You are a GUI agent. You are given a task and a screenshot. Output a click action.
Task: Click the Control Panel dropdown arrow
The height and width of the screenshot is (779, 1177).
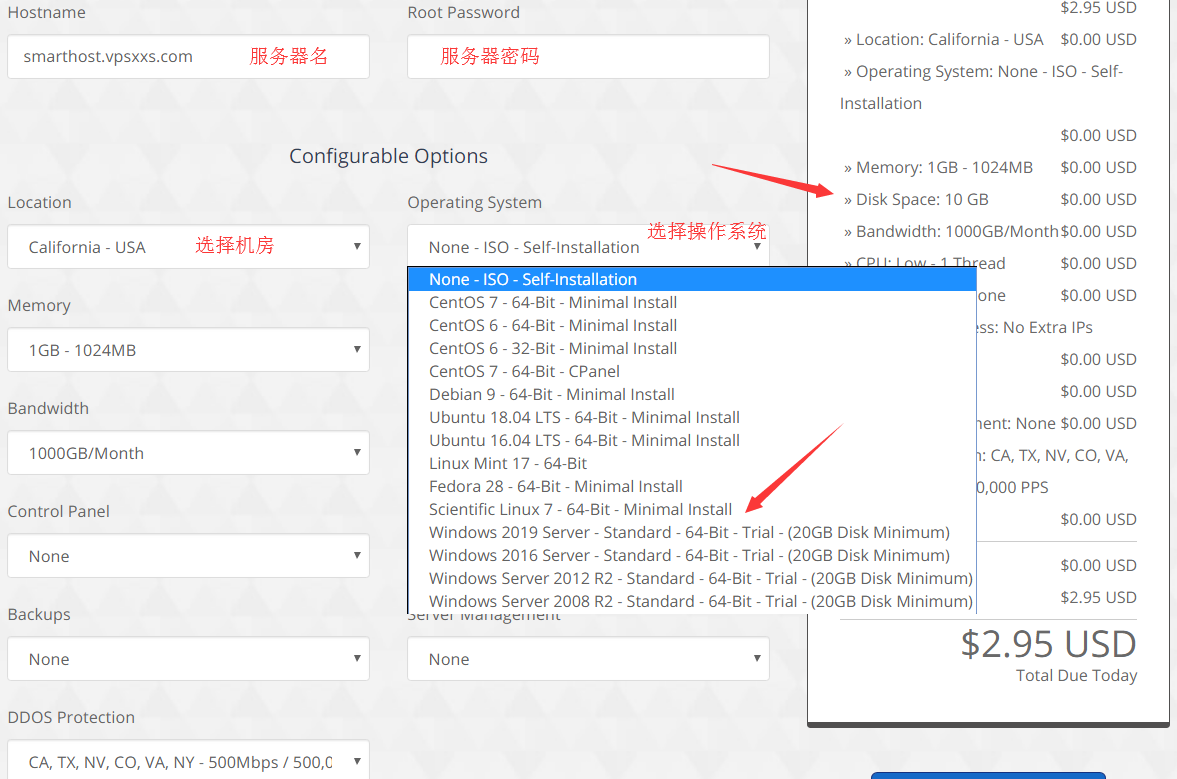pos(357,555)
